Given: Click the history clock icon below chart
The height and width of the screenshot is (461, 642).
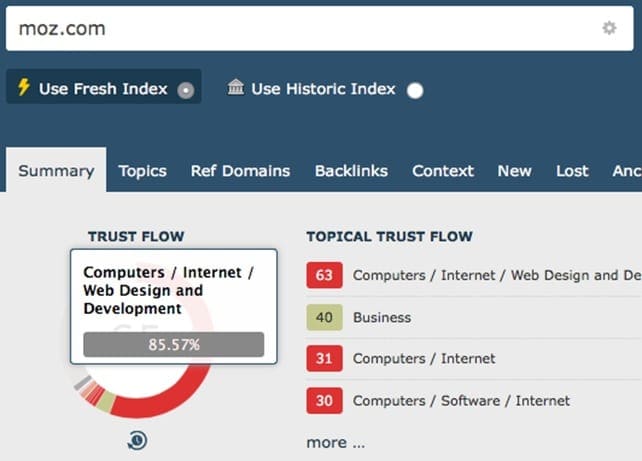Looking at the screenshot, I should [137, 440].
